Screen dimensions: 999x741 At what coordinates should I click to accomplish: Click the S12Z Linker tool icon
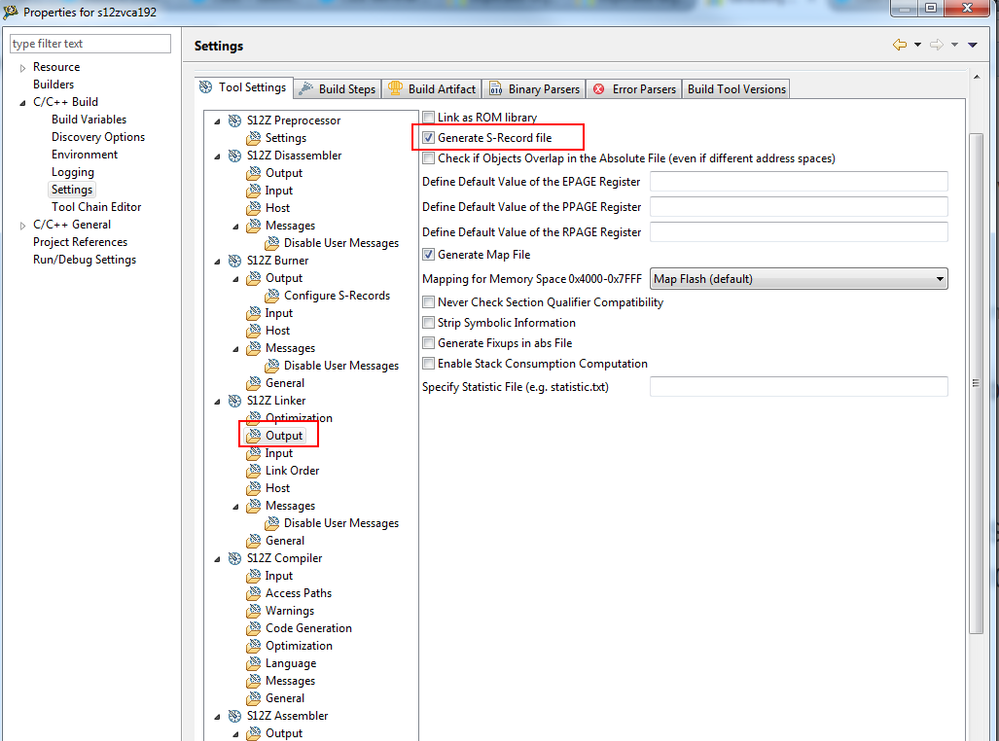tap(235, 401)
